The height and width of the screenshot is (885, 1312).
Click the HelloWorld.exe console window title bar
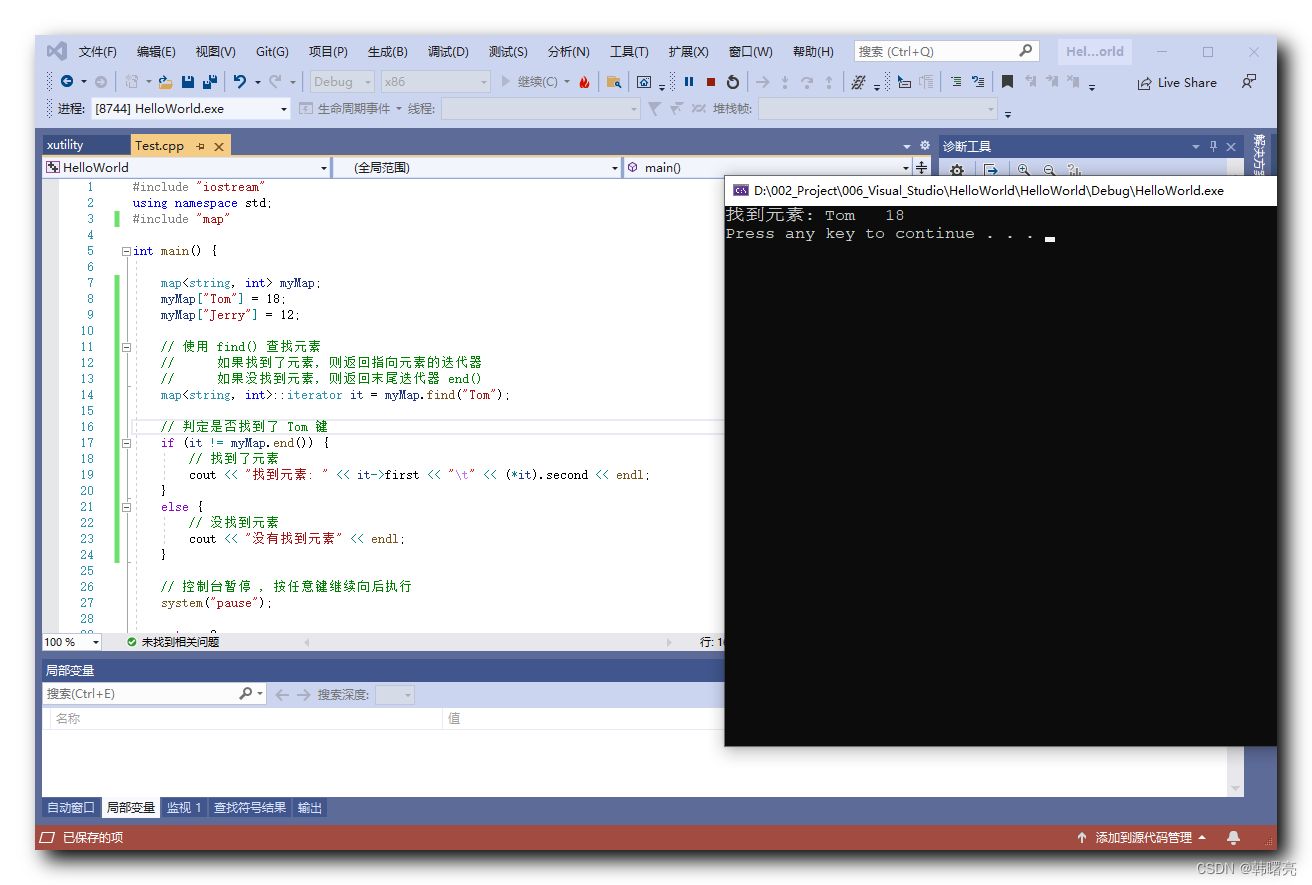(x=1000, y=190)
